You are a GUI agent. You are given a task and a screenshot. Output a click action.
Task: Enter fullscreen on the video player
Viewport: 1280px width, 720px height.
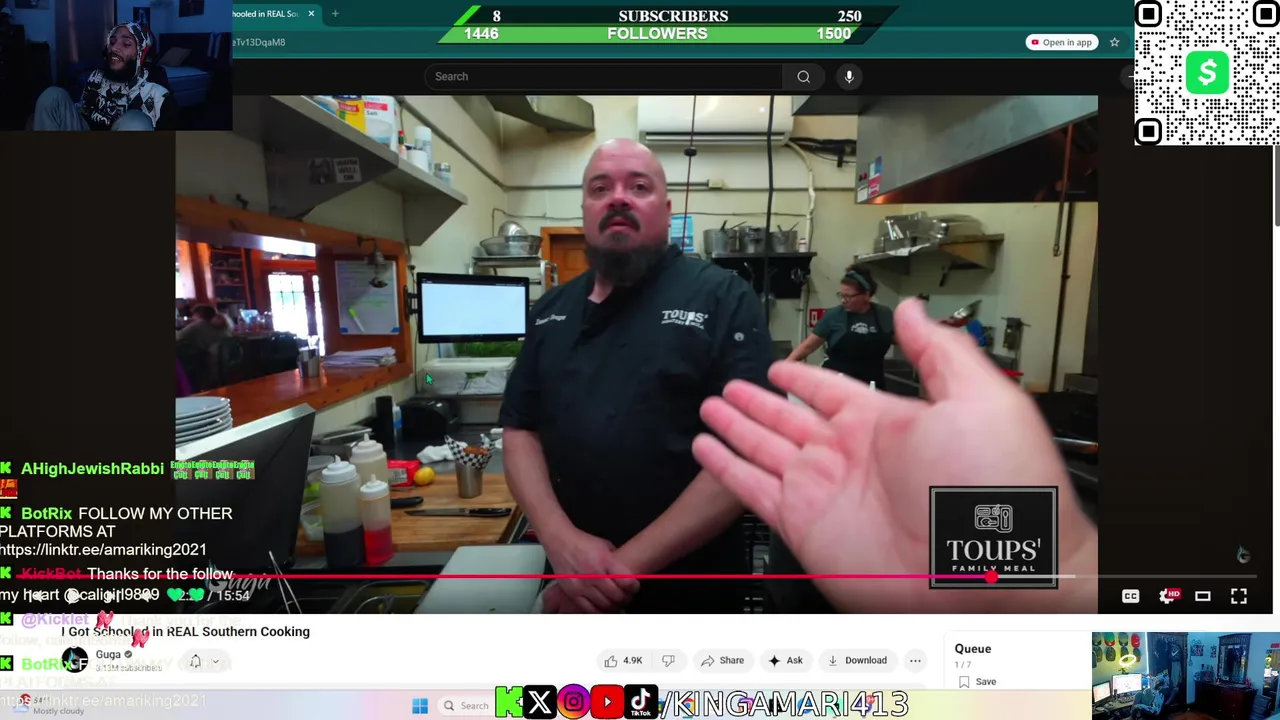1239,596
